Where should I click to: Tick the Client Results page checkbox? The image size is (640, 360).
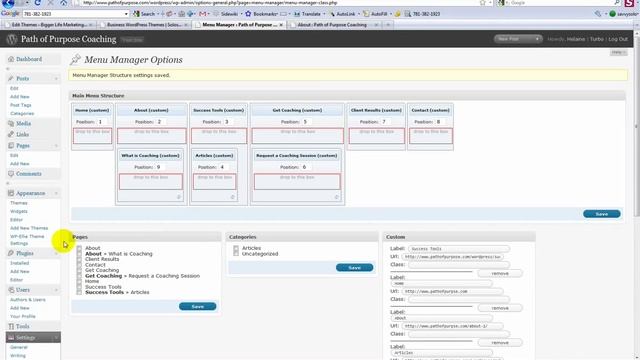click(79, 259)
